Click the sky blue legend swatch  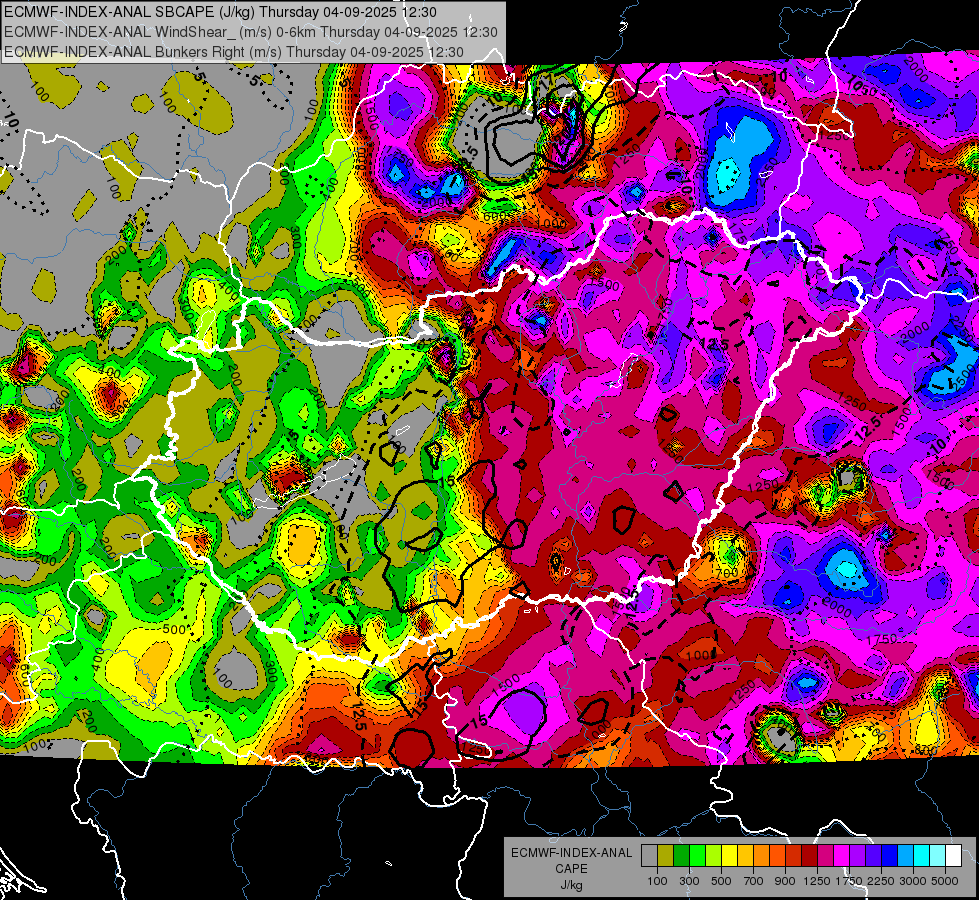(906, 855)
